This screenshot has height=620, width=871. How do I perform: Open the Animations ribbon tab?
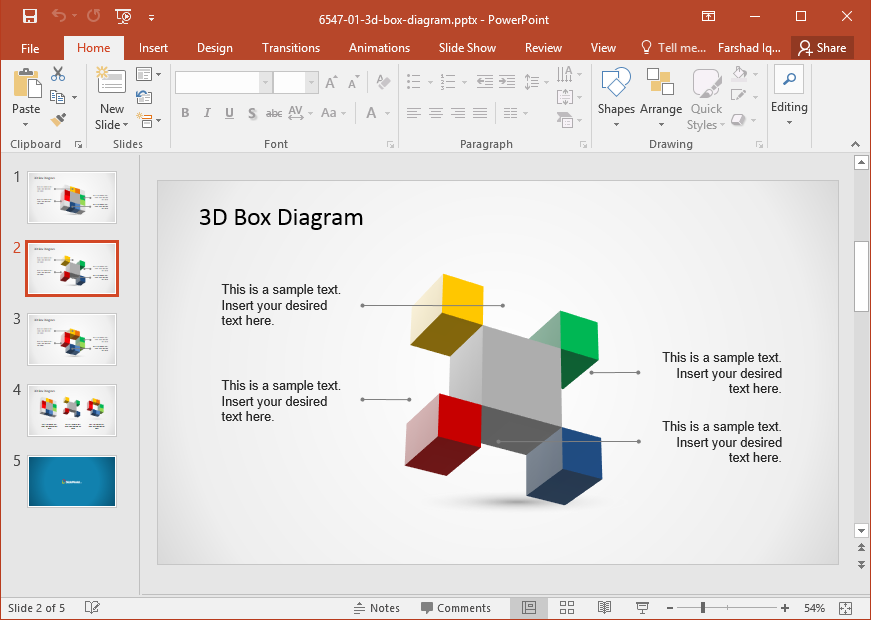378,47
